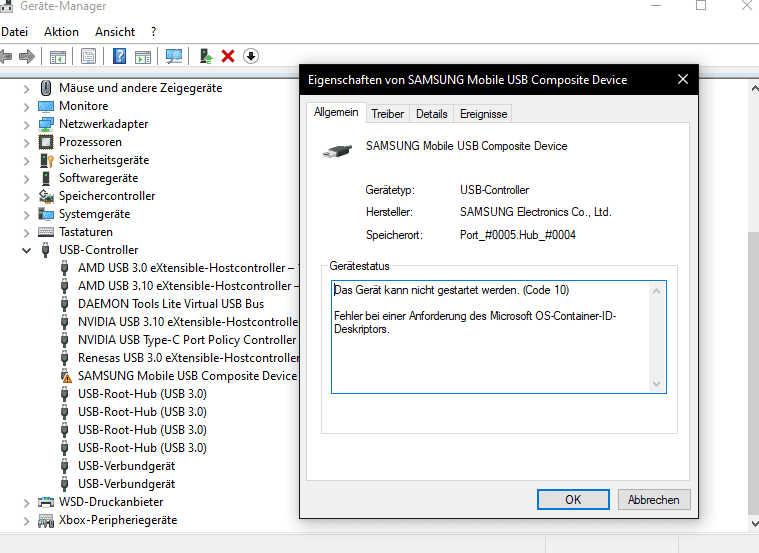Expand the Prozessoren category
This screenshot has width=759, height=553.
click(27, 143)
